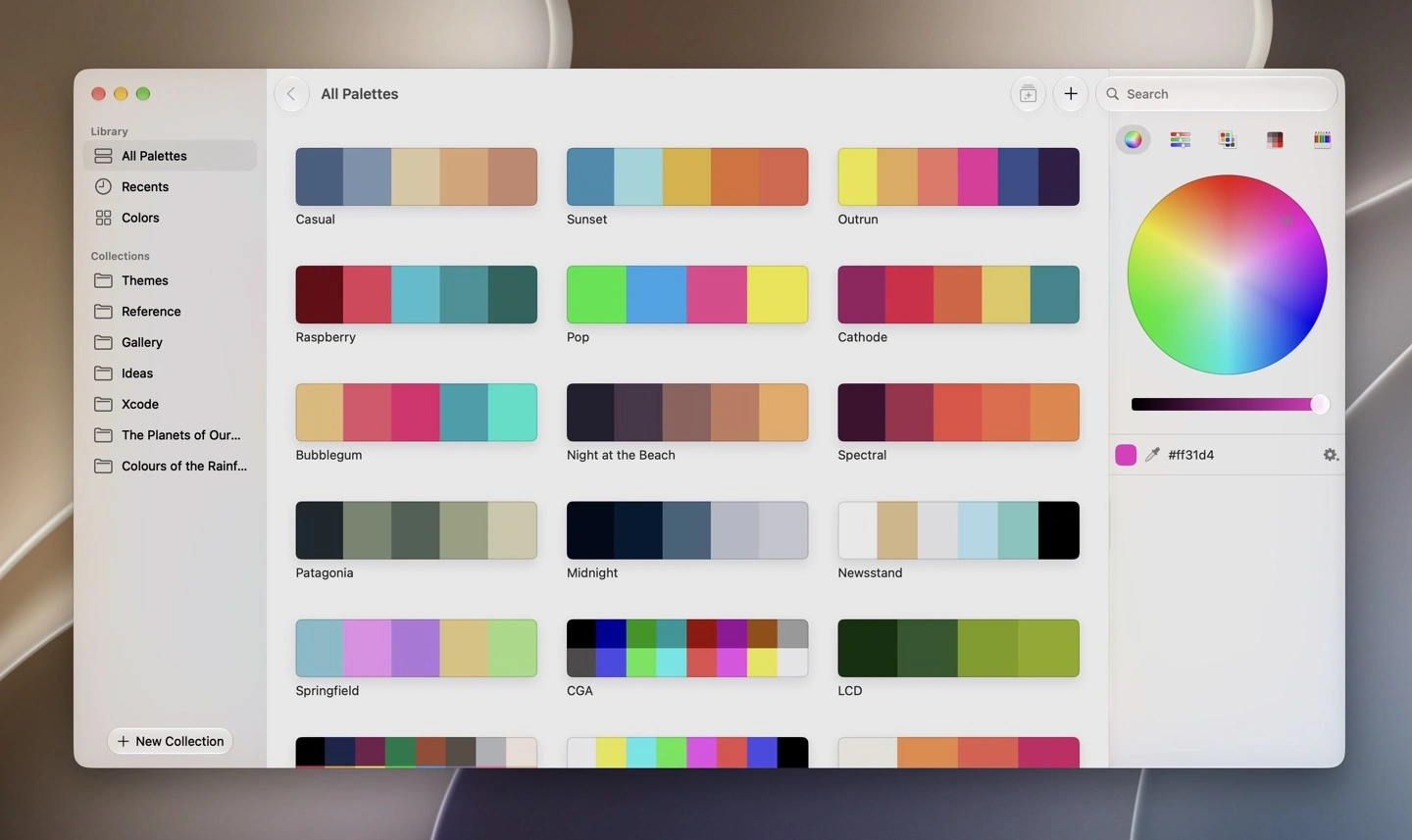The height and width of the screenshot is (840, 1412).
Task: Select the Patagonia palette
Action: (x=417, y=530)
